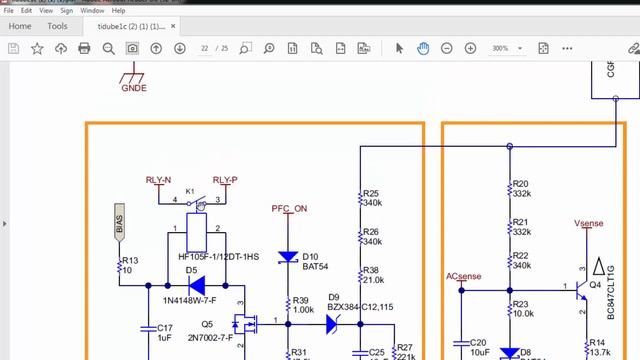Go to the previous page arrow
The height and width of the screenshot is (360, 640).
click(x=156, y=49)
